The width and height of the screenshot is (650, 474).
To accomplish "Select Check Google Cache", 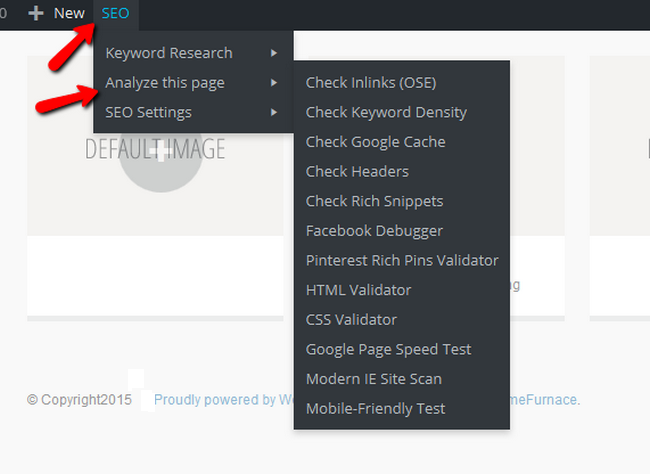I will click(x=375, y=142).
